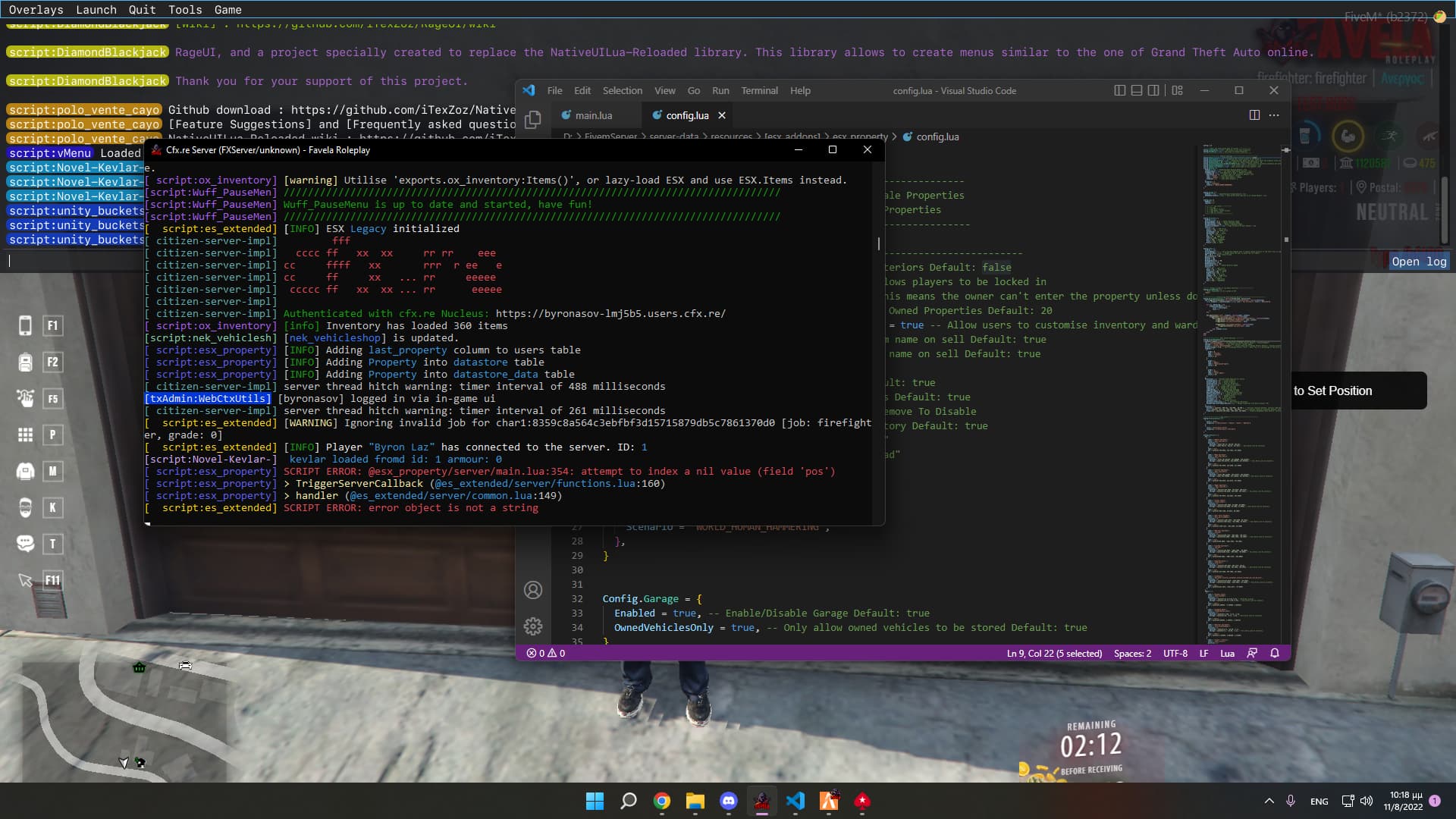This screenshot has height=819, width=1456.
Task: Open the Run menu in VS Code
Action: coord(720,90)
